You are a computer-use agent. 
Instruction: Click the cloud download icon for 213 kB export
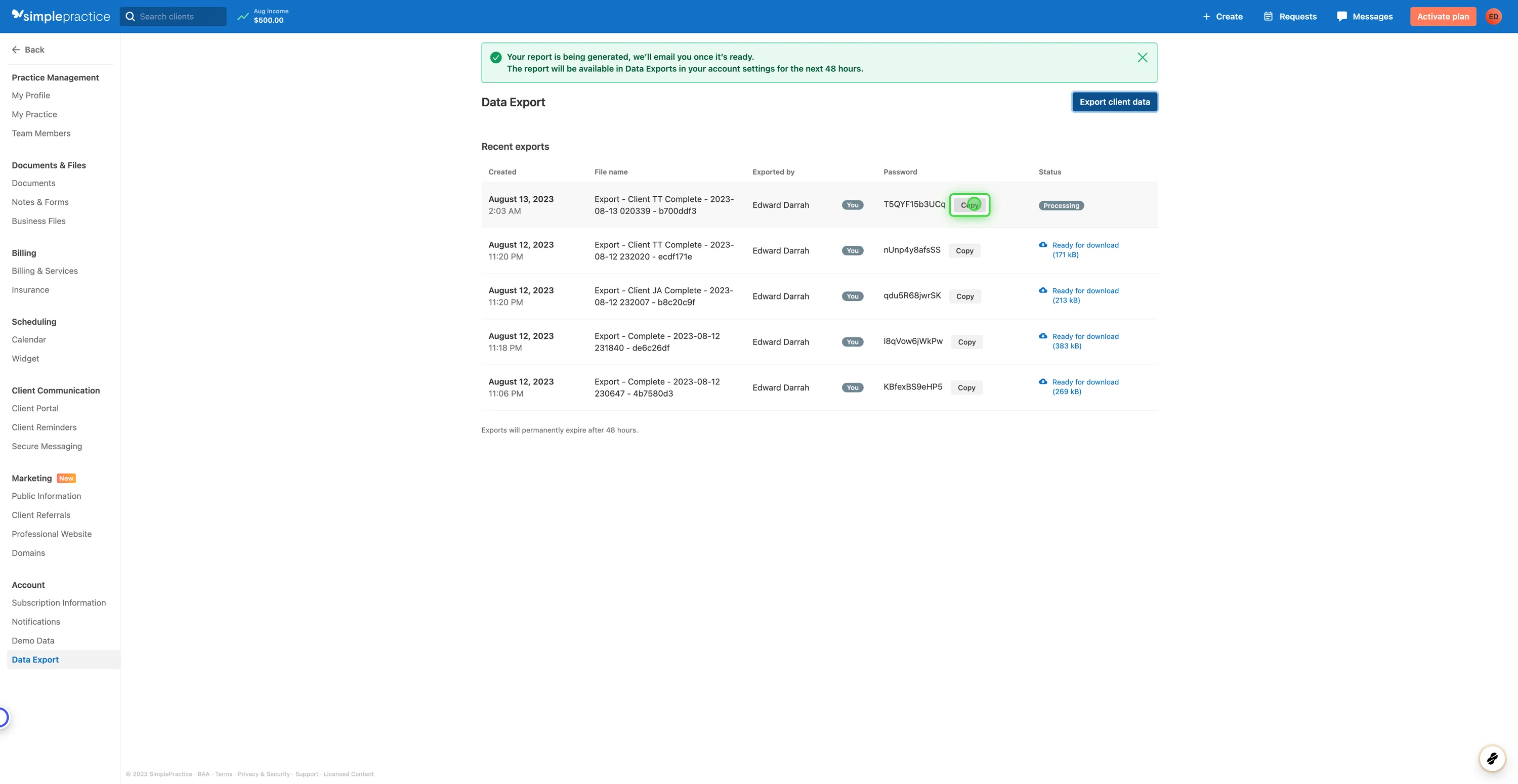tap(1042, 290)
